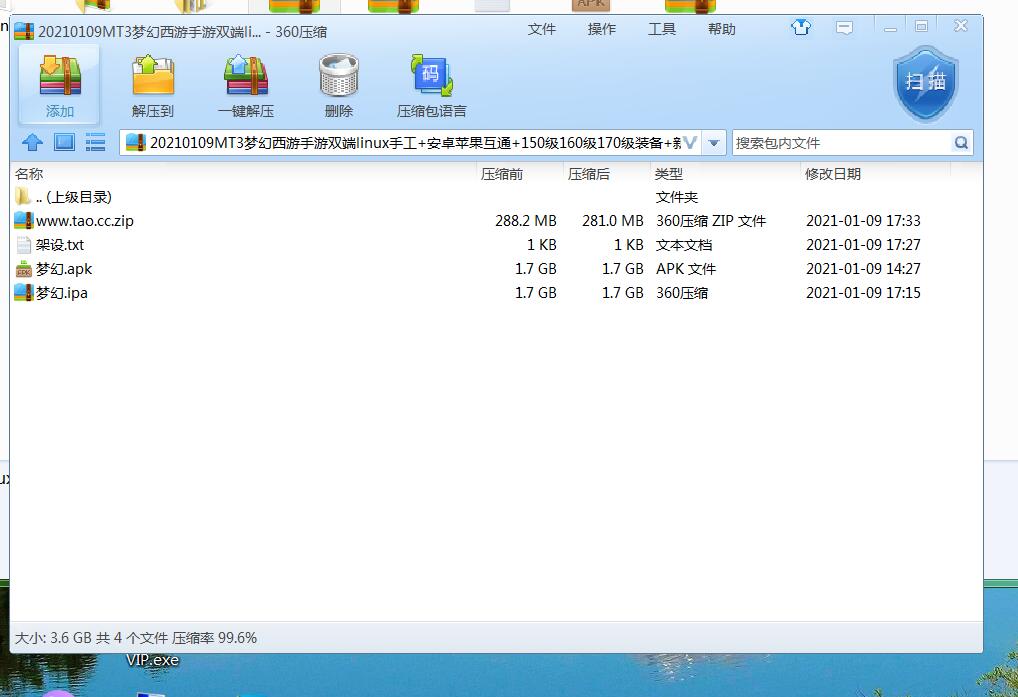Select the www.tao.cc.zip file

tap(84, 221)
